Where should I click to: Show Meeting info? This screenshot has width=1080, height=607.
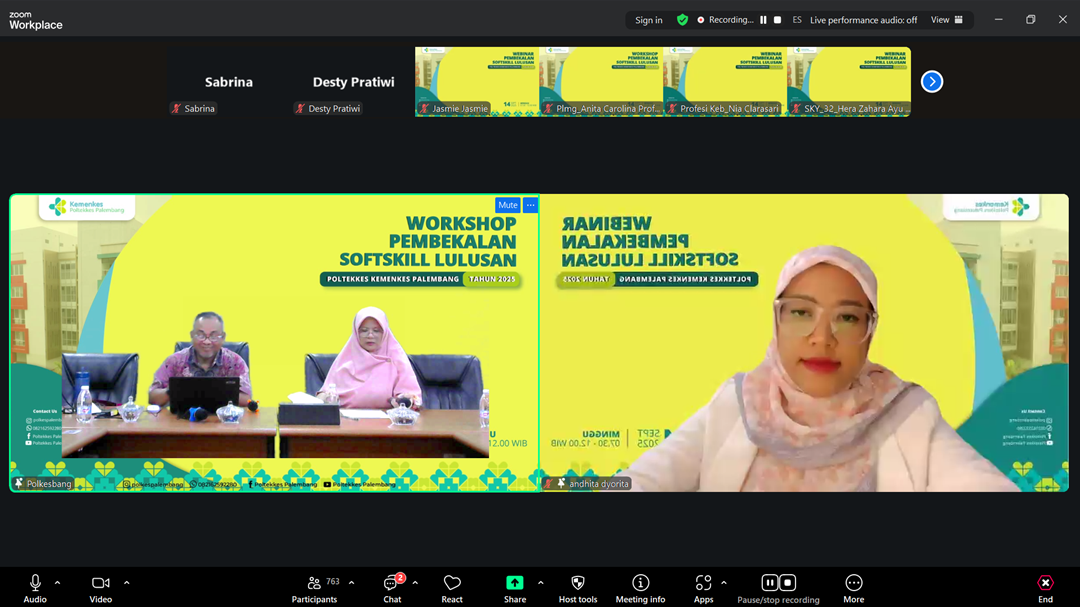pyautogui.click(x=640, y=583)
